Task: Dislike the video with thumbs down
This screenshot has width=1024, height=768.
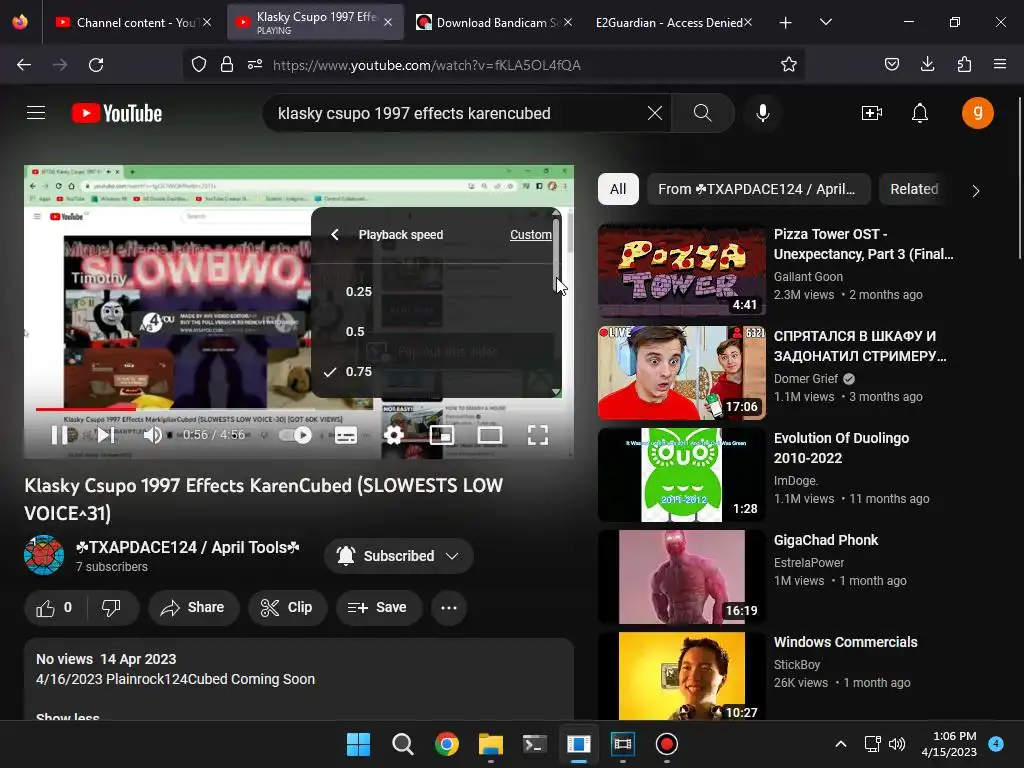Action: [x=112, y=608]
